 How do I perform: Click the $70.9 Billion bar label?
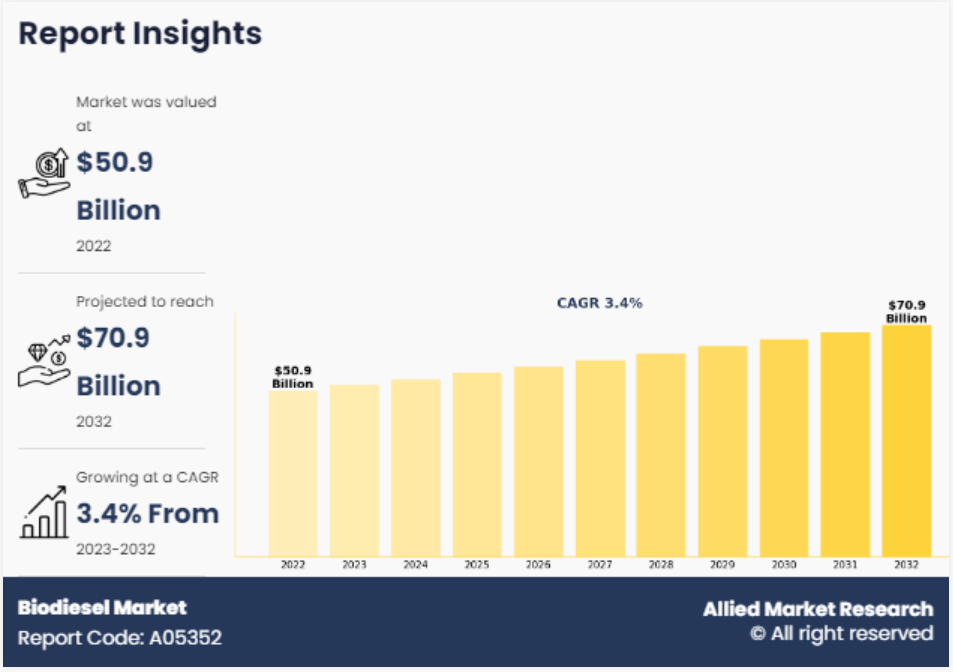point(906,312)
